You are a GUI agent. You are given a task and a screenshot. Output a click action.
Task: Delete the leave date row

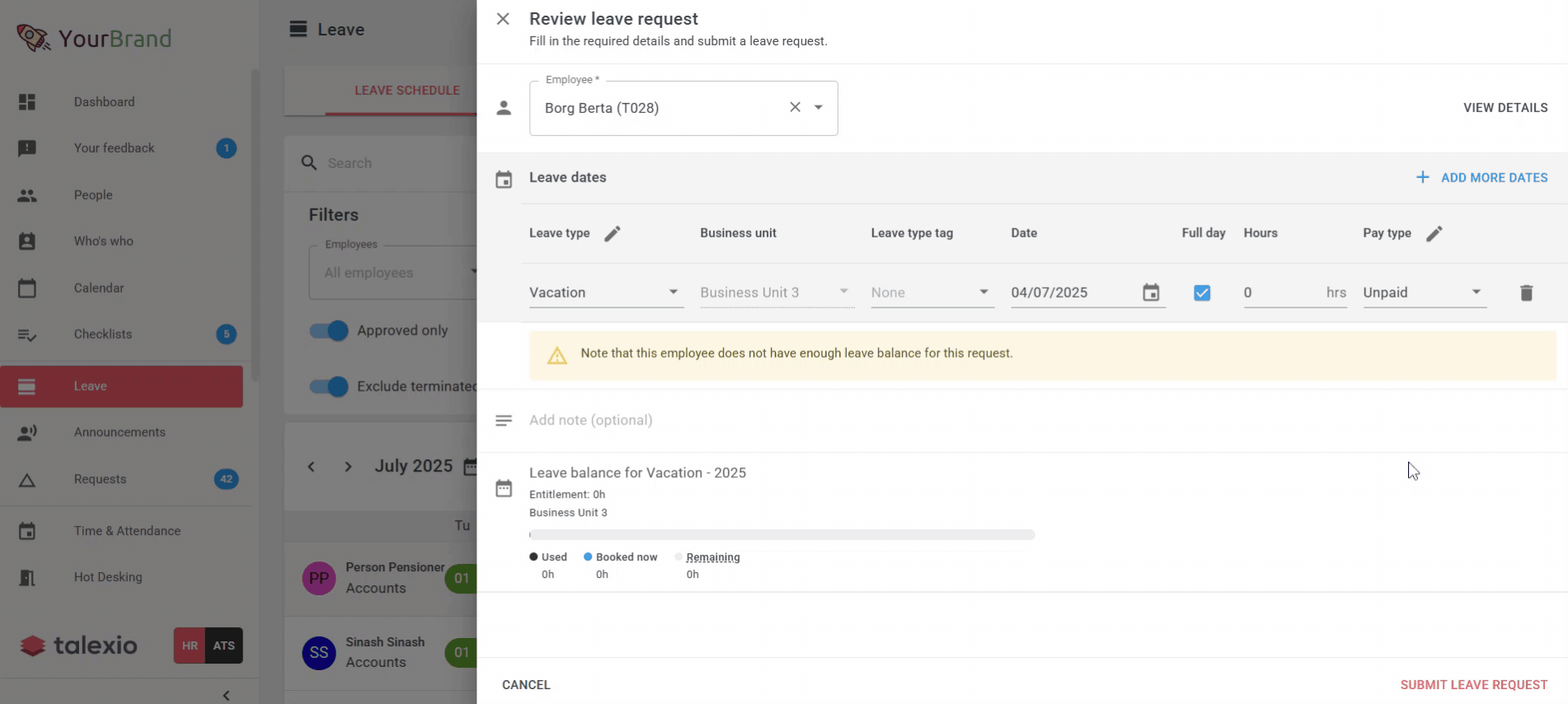(x=1526, y=293)
